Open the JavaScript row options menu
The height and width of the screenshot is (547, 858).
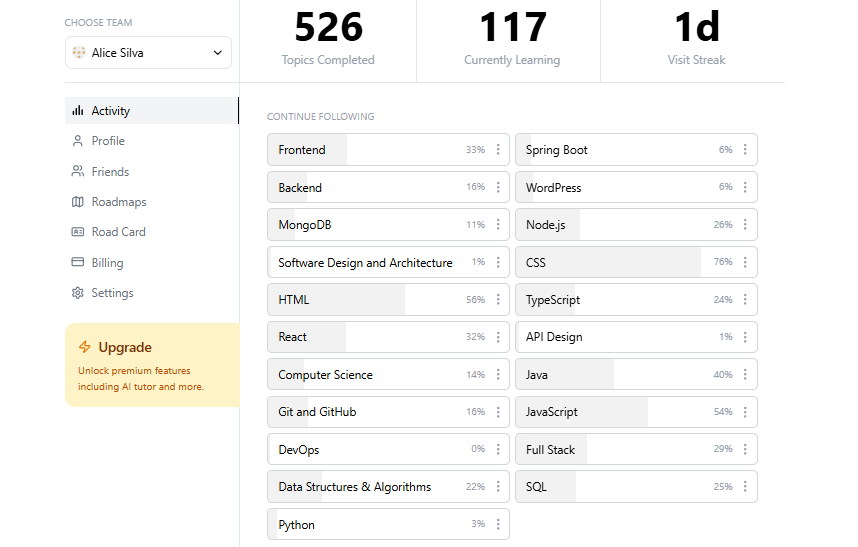745,412
